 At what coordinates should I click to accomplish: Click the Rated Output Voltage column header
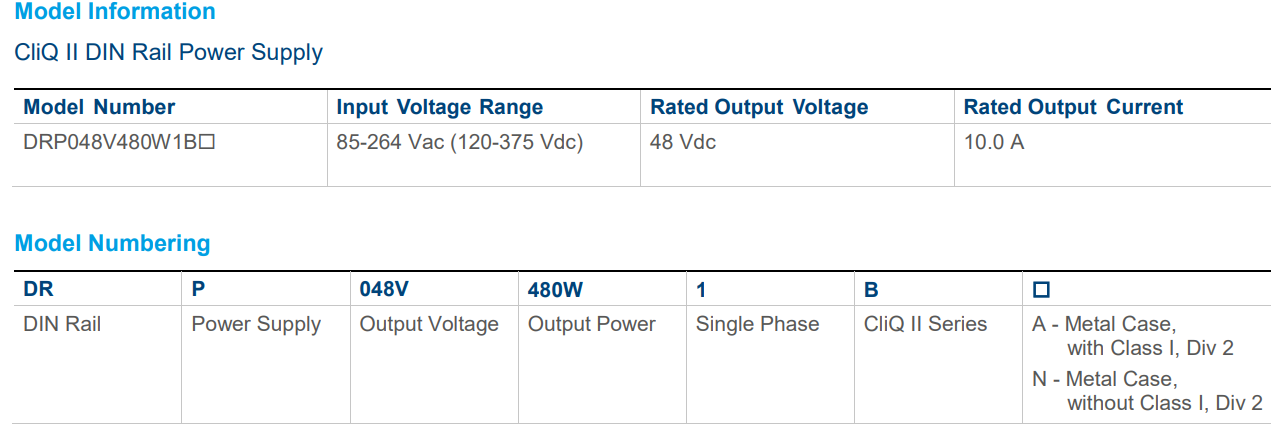click(x=758, y=108)
